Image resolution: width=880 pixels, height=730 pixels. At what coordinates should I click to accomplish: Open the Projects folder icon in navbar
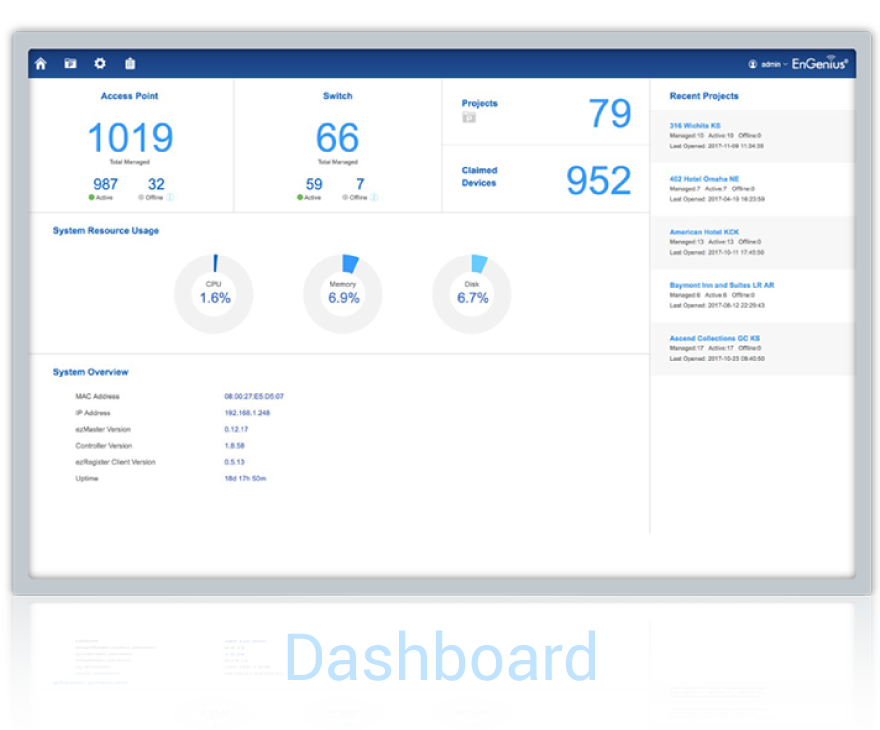click(70, 63)
